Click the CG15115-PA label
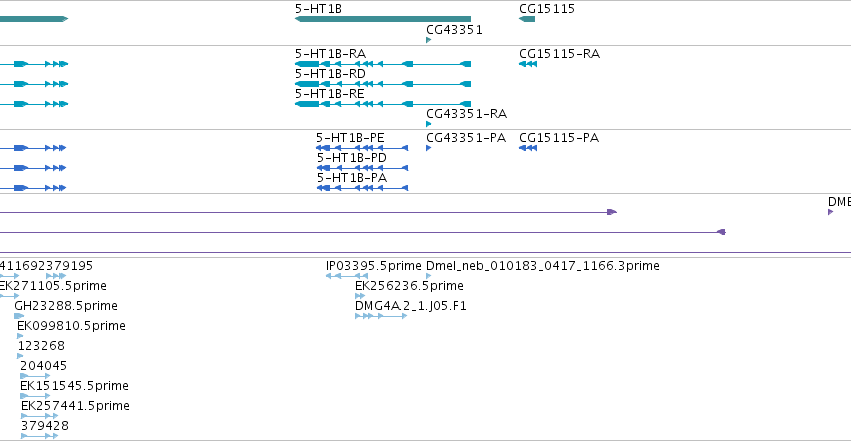This screenshot has width=851, height=441. click(x=558, y=138)
